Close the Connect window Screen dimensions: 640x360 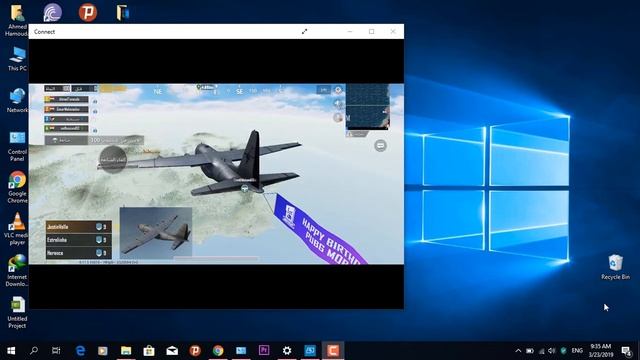(x=393, y=31)
